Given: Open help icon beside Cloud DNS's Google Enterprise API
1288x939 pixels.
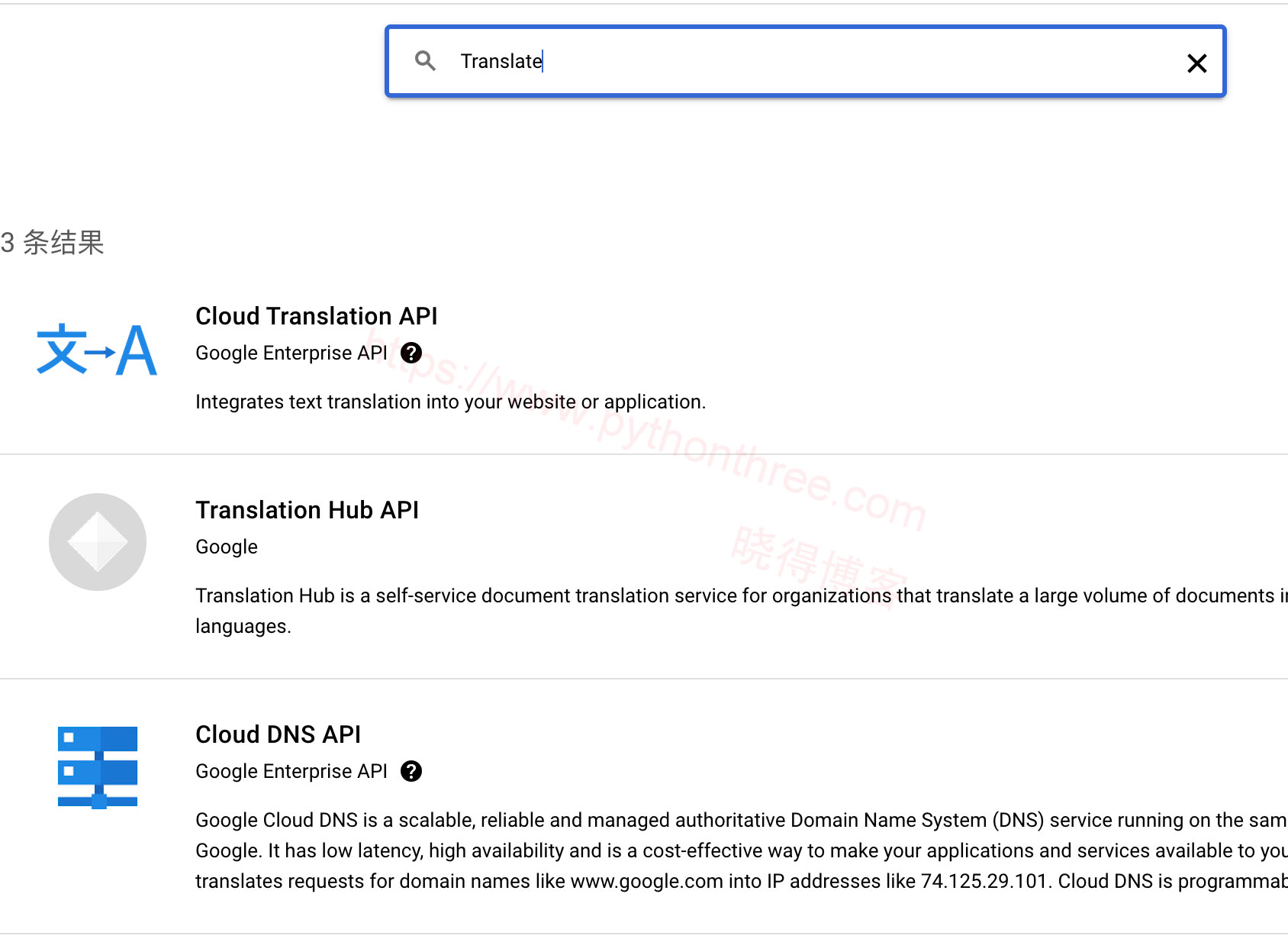Looking at the screenshot, I should [412, 771].
